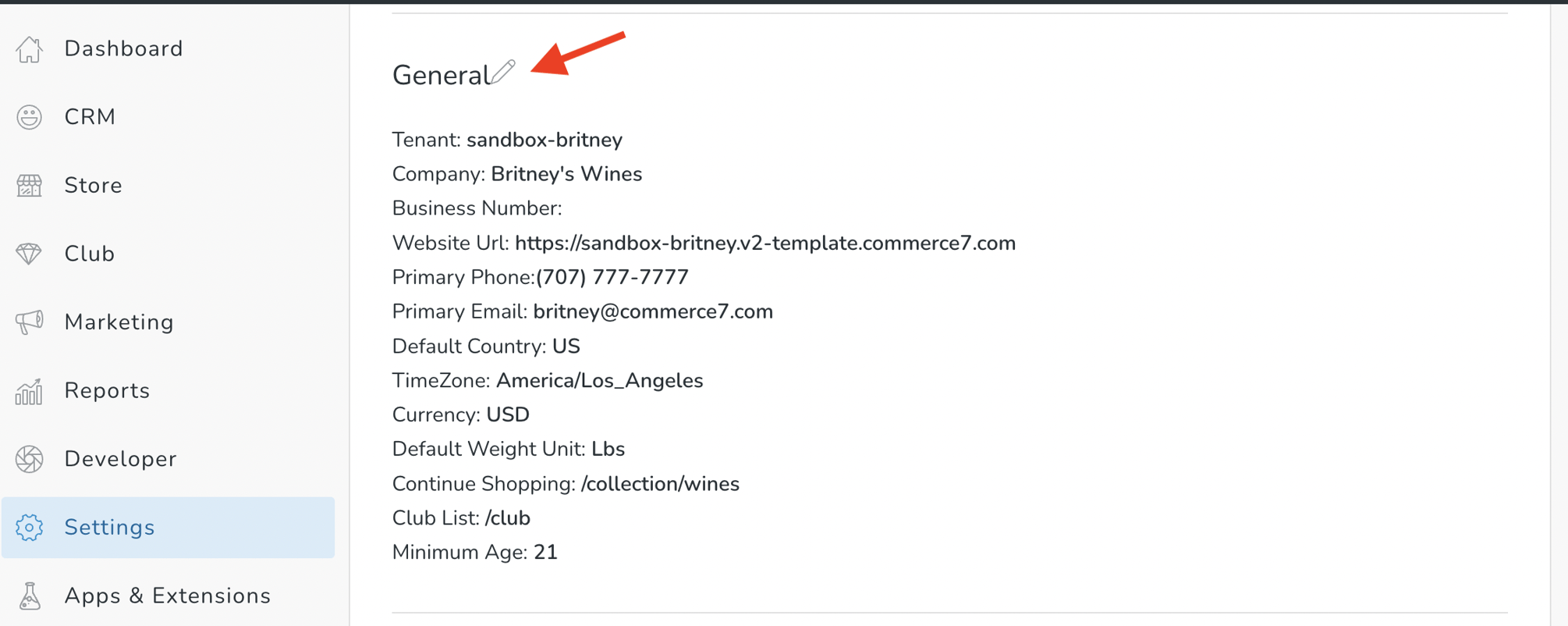The height and width of the screenshot is (626, 1568).
Task: Open the Dashboard menu item
Action: click(123, 48)
